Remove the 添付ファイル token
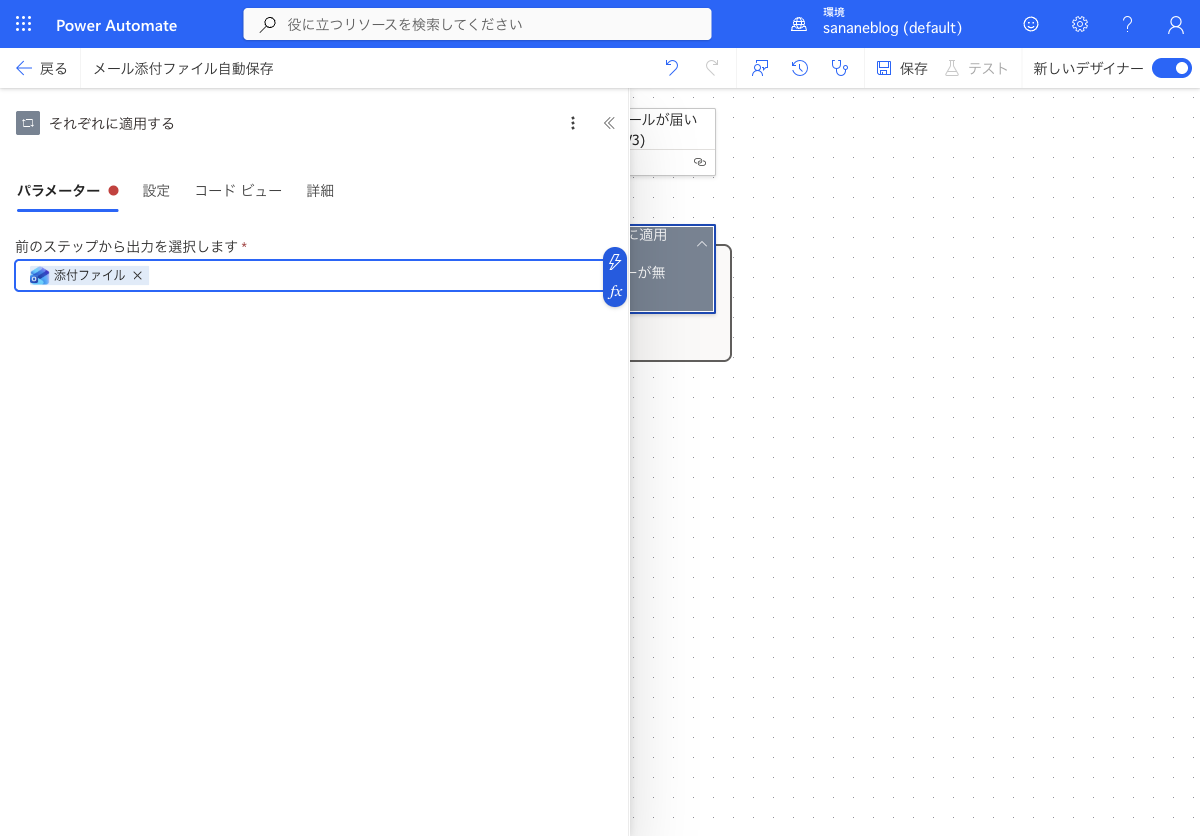 138,275
